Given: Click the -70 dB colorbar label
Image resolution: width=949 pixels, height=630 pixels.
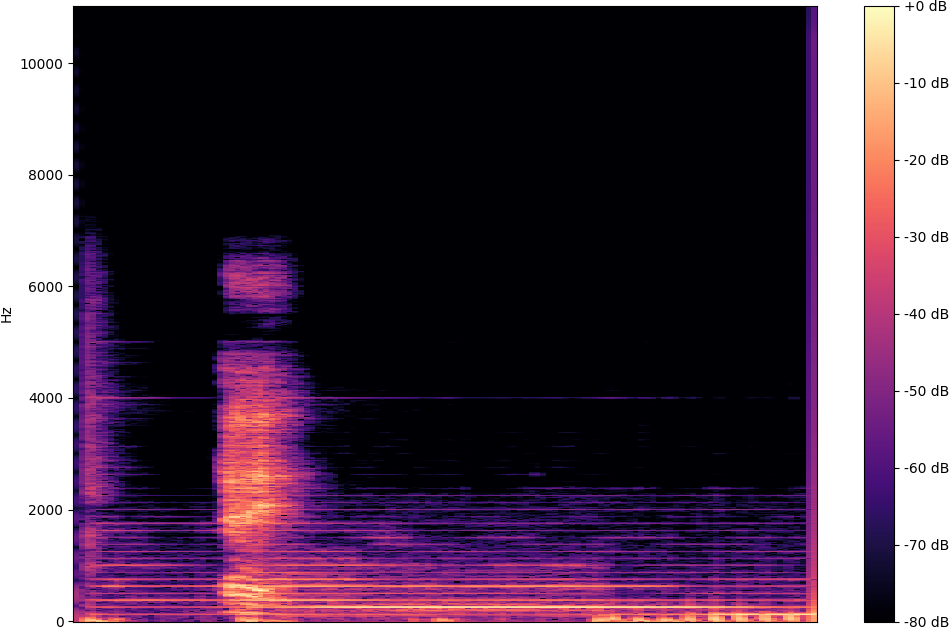Looking at the screenshot, I should (x=926, y=545).
